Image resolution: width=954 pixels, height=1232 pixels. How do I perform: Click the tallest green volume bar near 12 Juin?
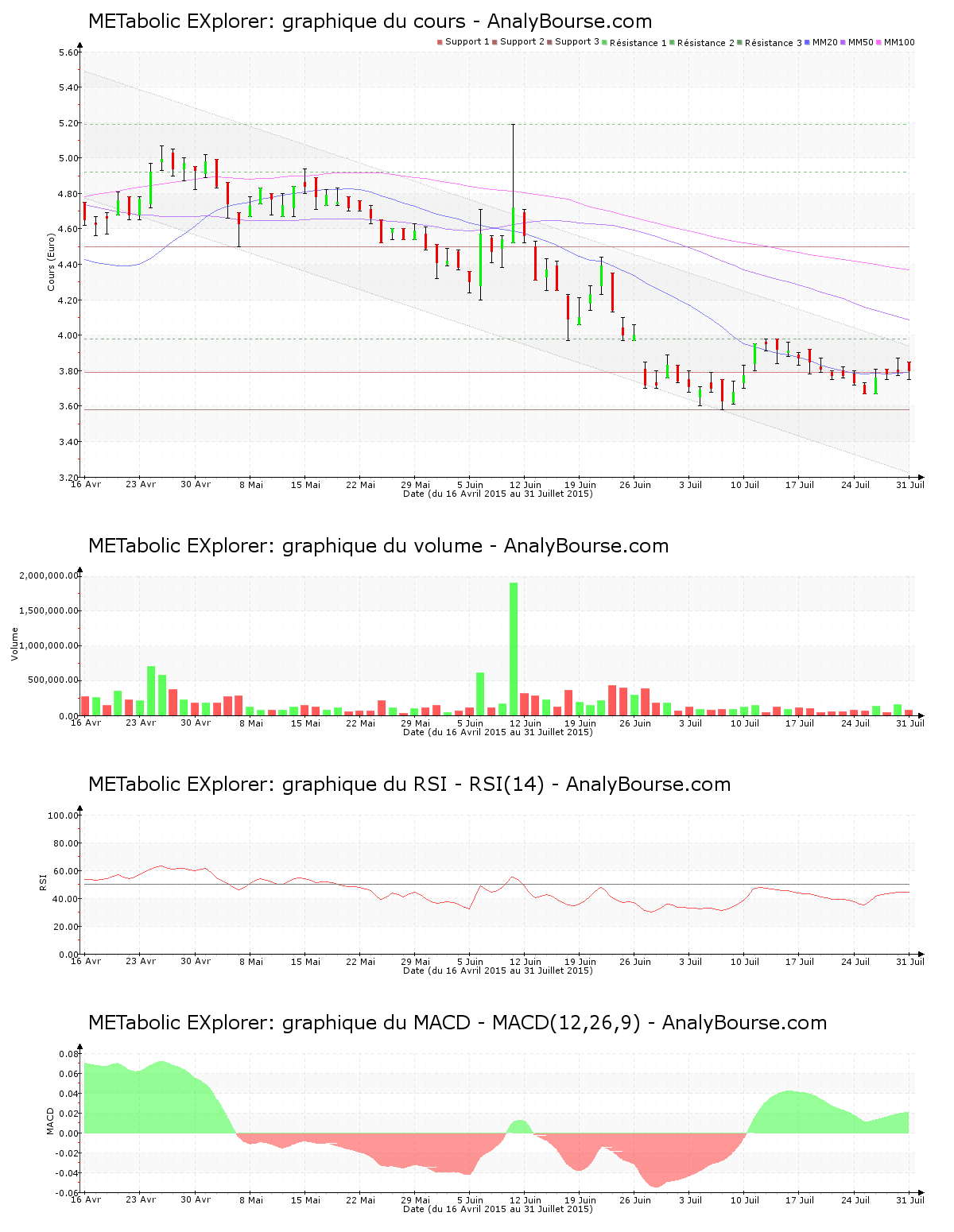pyautogui.click(x=514, y=649)
